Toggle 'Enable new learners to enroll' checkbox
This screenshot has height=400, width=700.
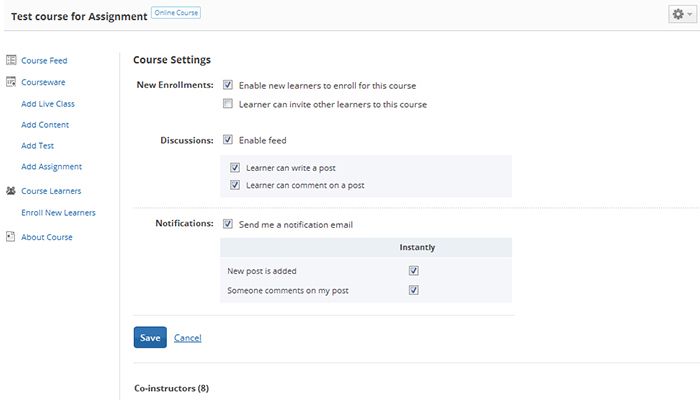click(x=228, y=85)
